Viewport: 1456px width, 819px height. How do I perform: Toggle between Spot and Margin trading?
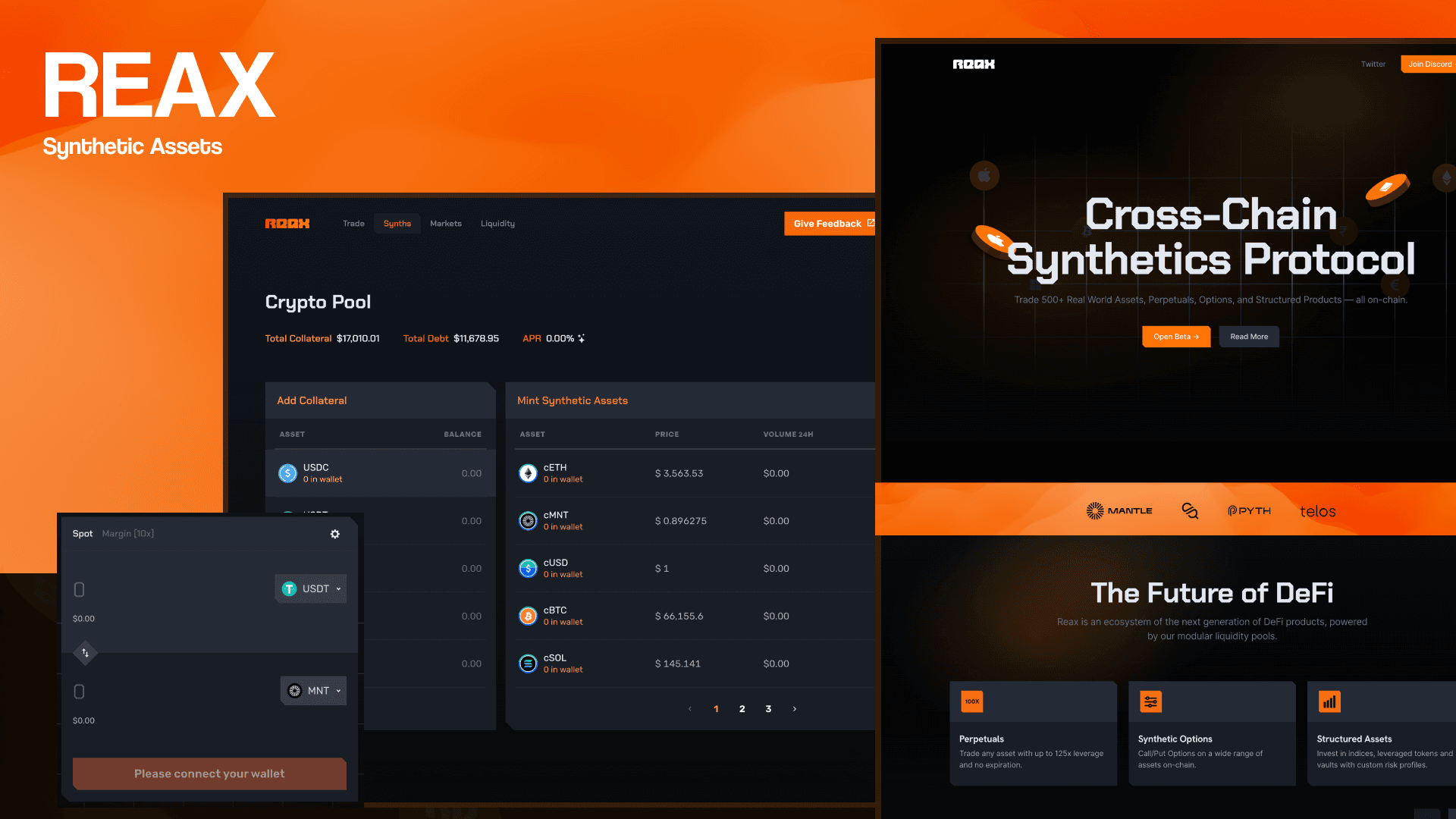128,533
